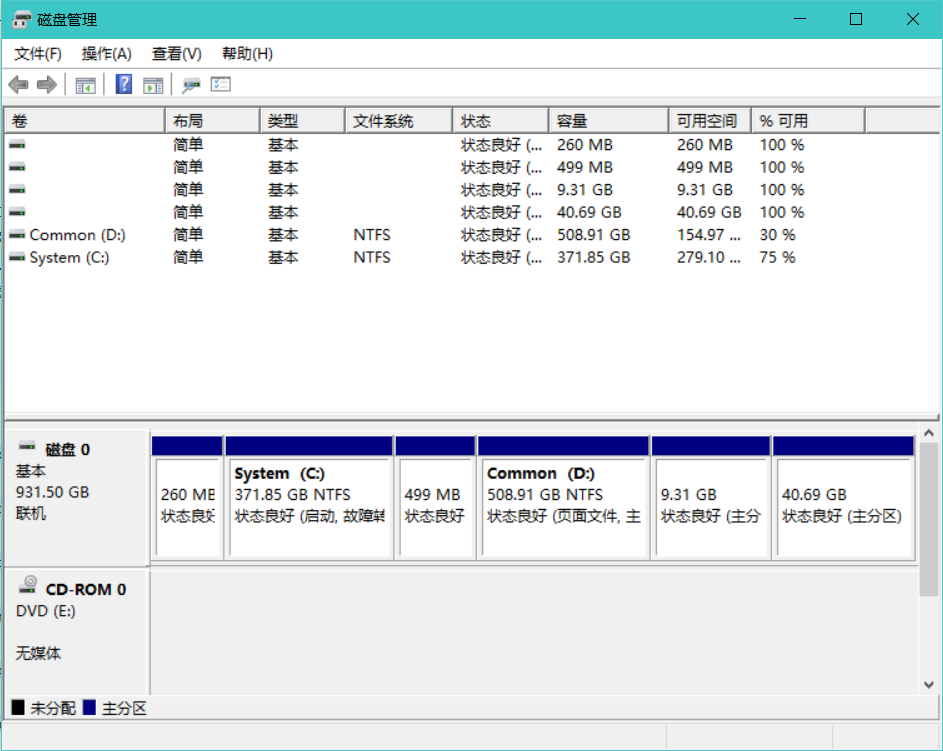Open the 操作(A) menu

click(x=106, y=54)
